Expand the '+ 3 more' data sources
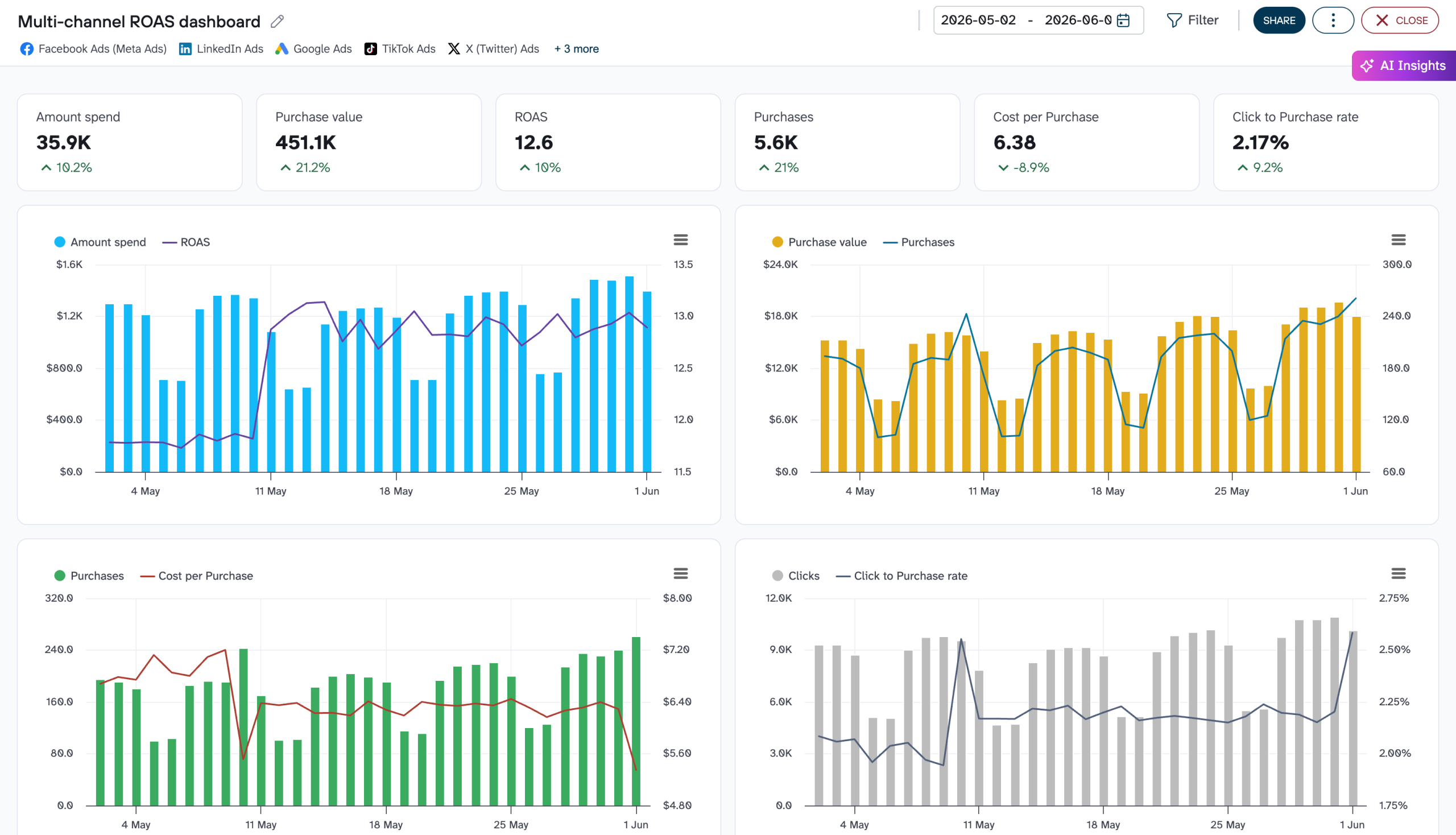Screen dimensions: 1456x835 (x=576, y=49)
